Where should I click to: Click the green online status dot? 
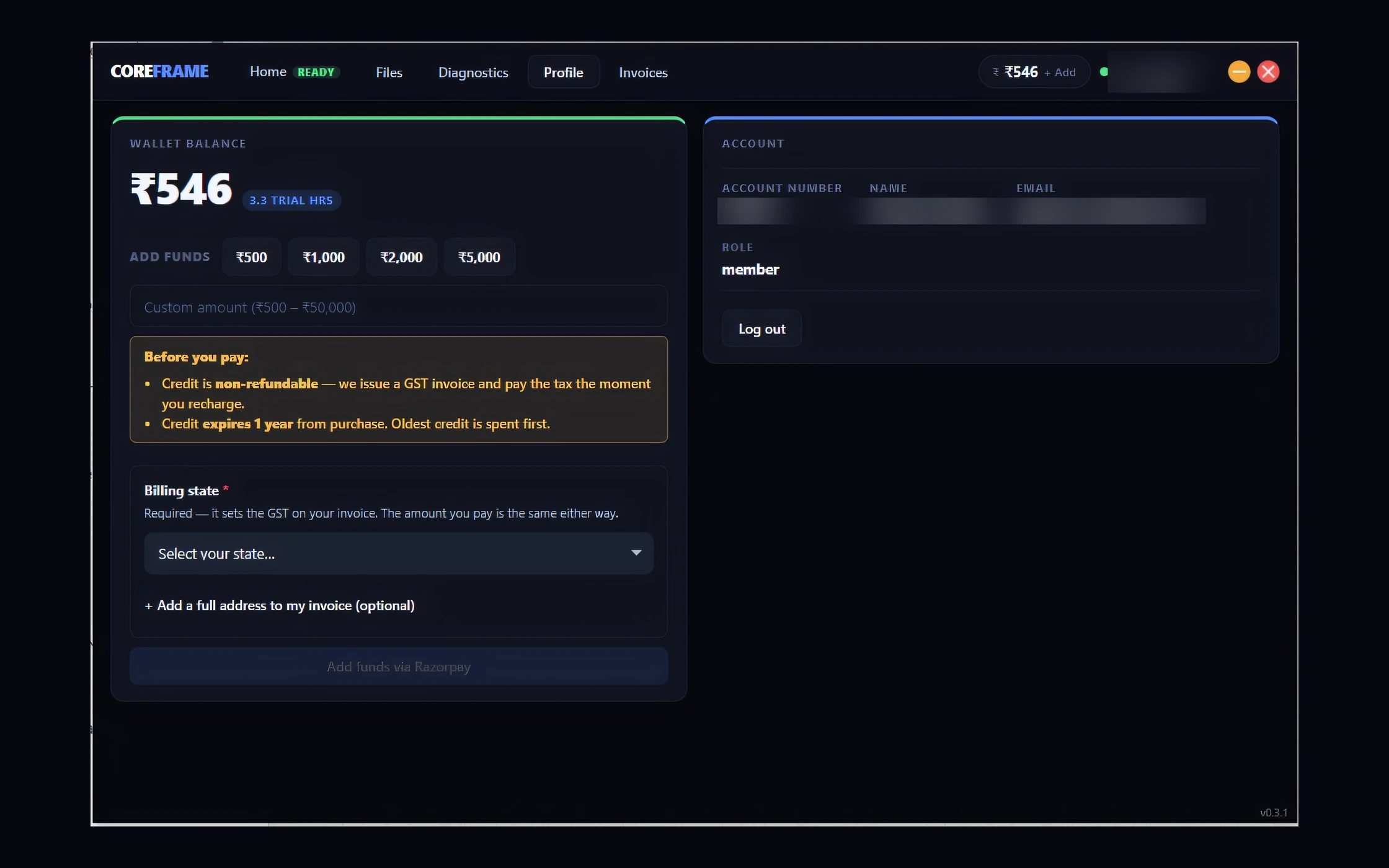(1104, 72)
